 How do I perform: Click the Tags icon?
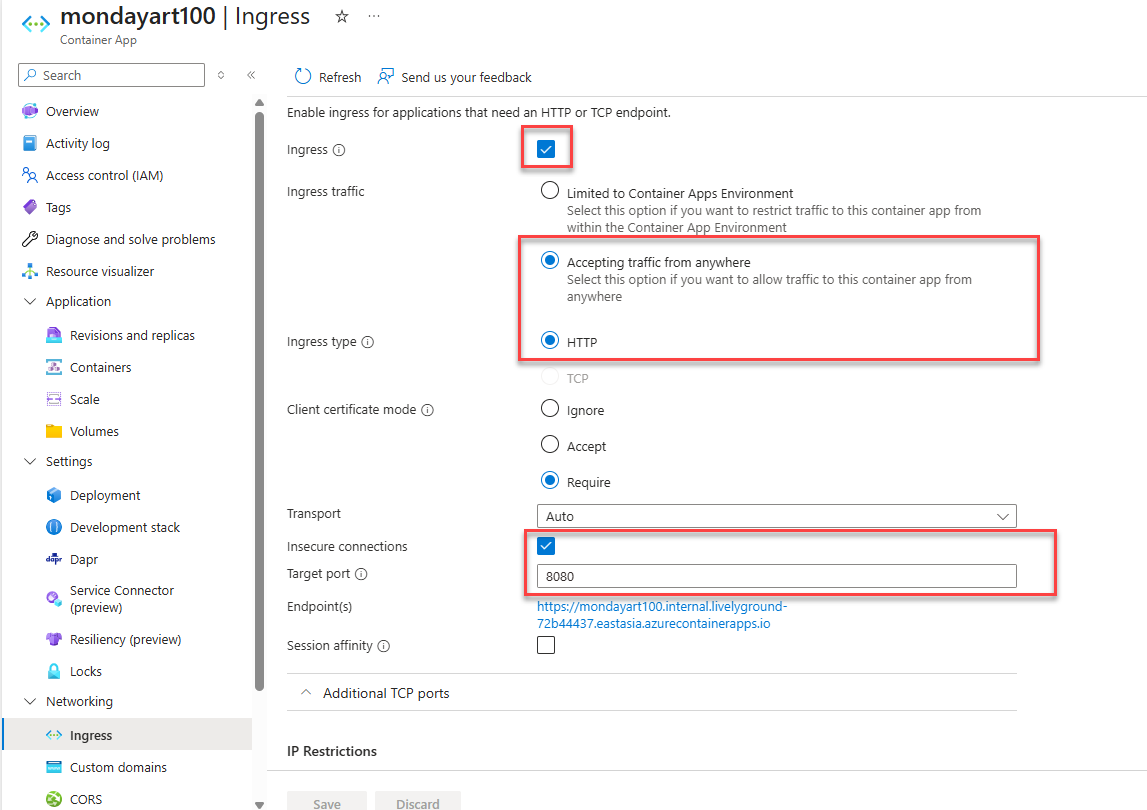pos(30,207)
